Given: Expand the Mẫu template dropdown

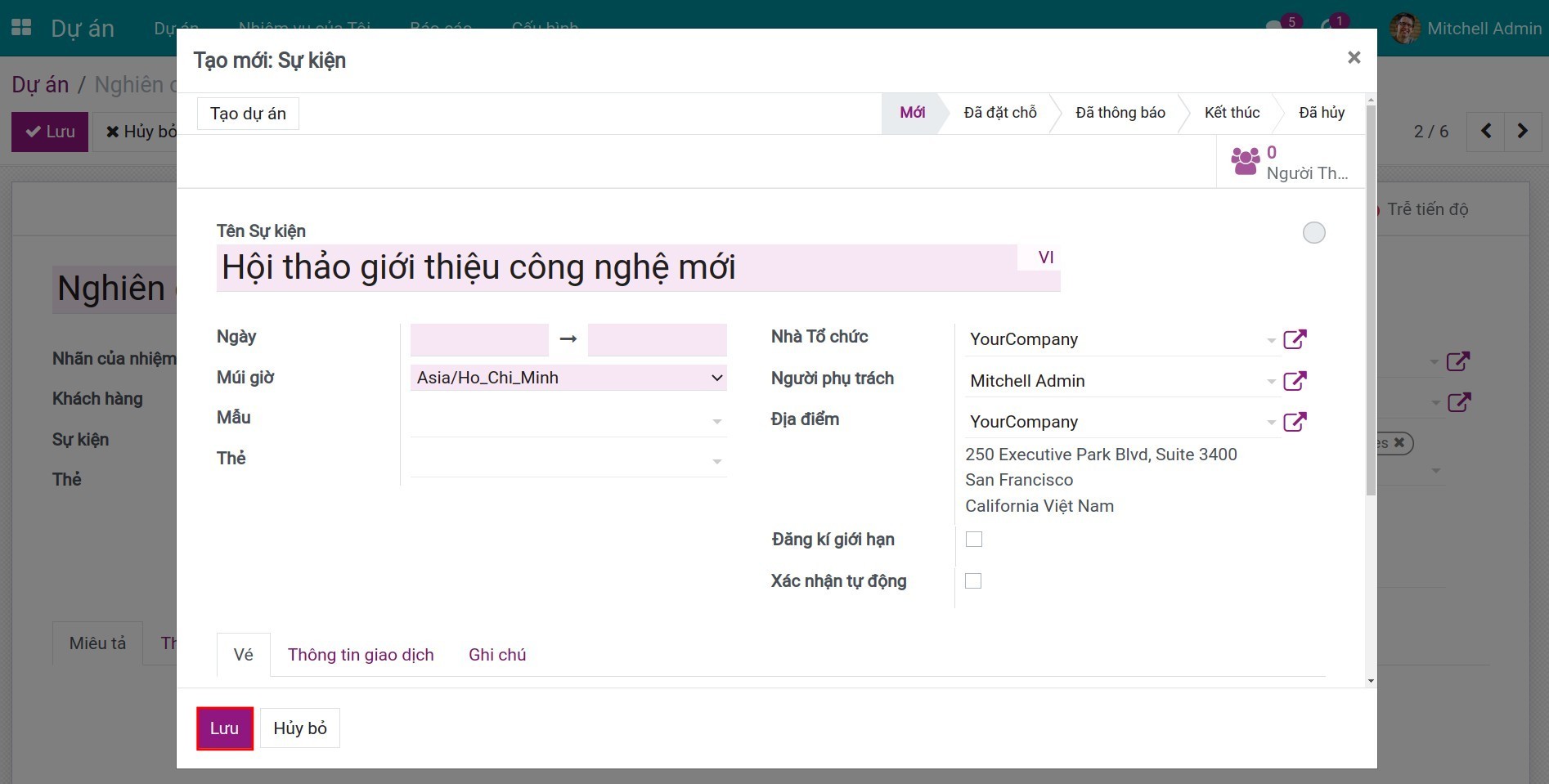Looking at the screenshot, I should pos(717,419).
